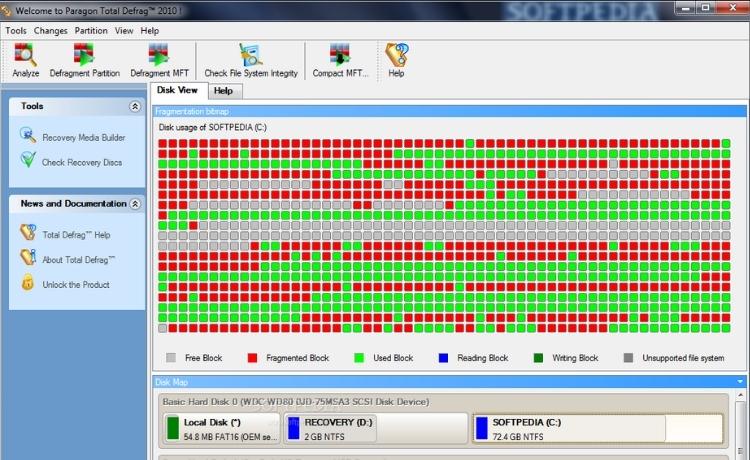Click the About Total Defrag icon
The height and width of the screenshot is (460, 750).
pos(28,257)
